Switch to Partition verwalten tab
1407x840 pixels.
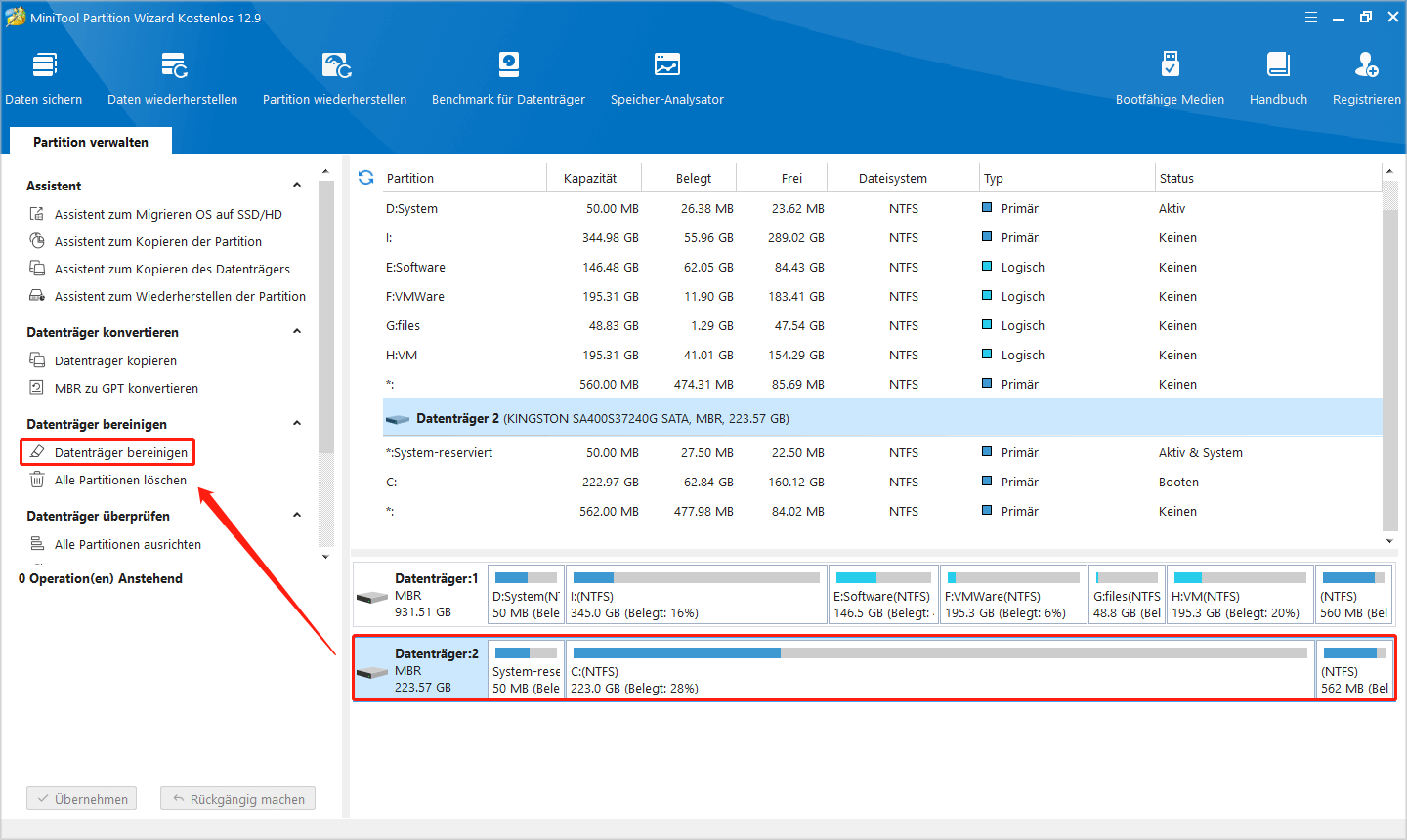click(x=91, y=142)
